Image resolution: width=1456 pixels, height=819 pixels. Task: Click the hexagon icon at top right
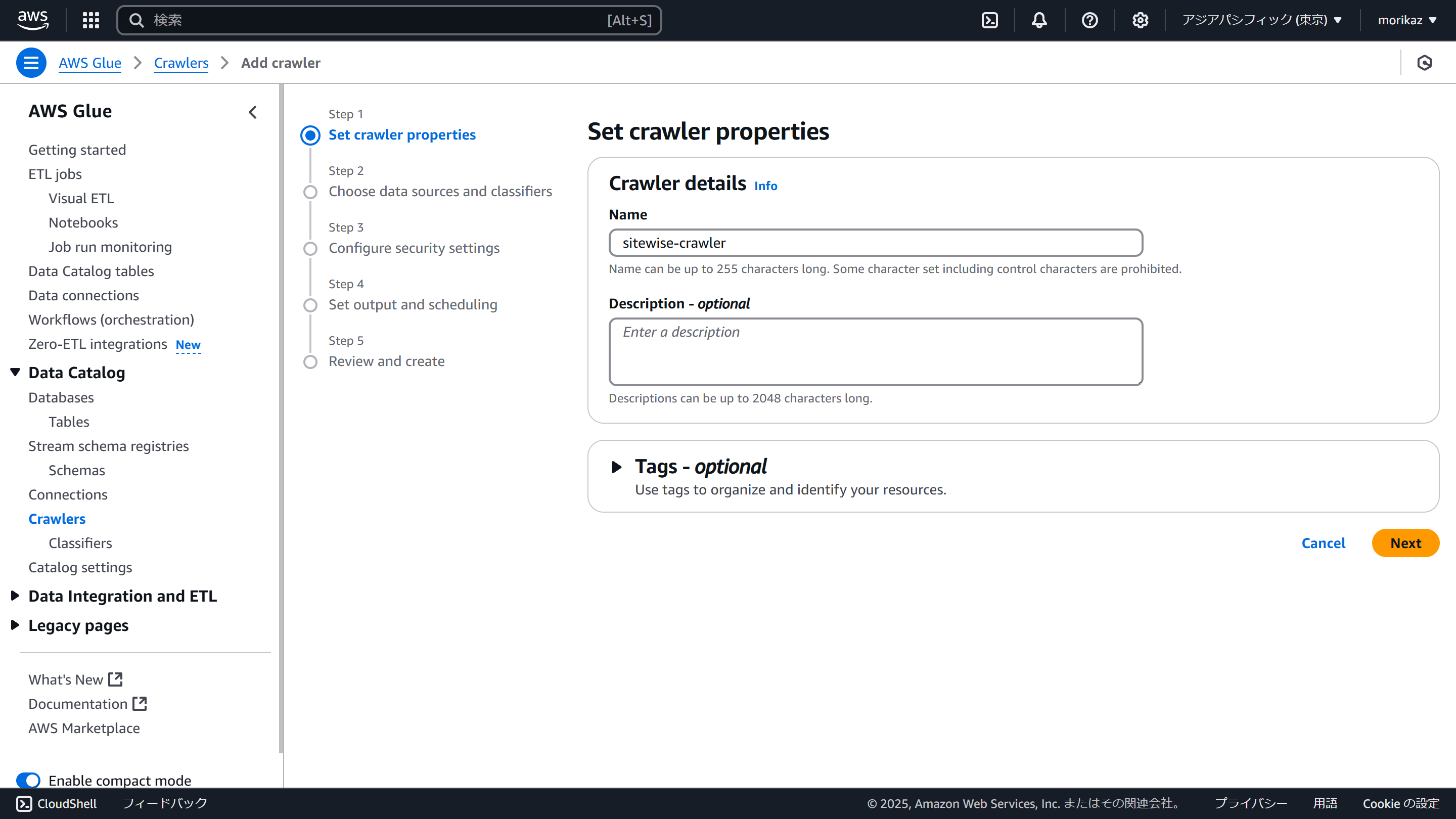point(1424,63)
